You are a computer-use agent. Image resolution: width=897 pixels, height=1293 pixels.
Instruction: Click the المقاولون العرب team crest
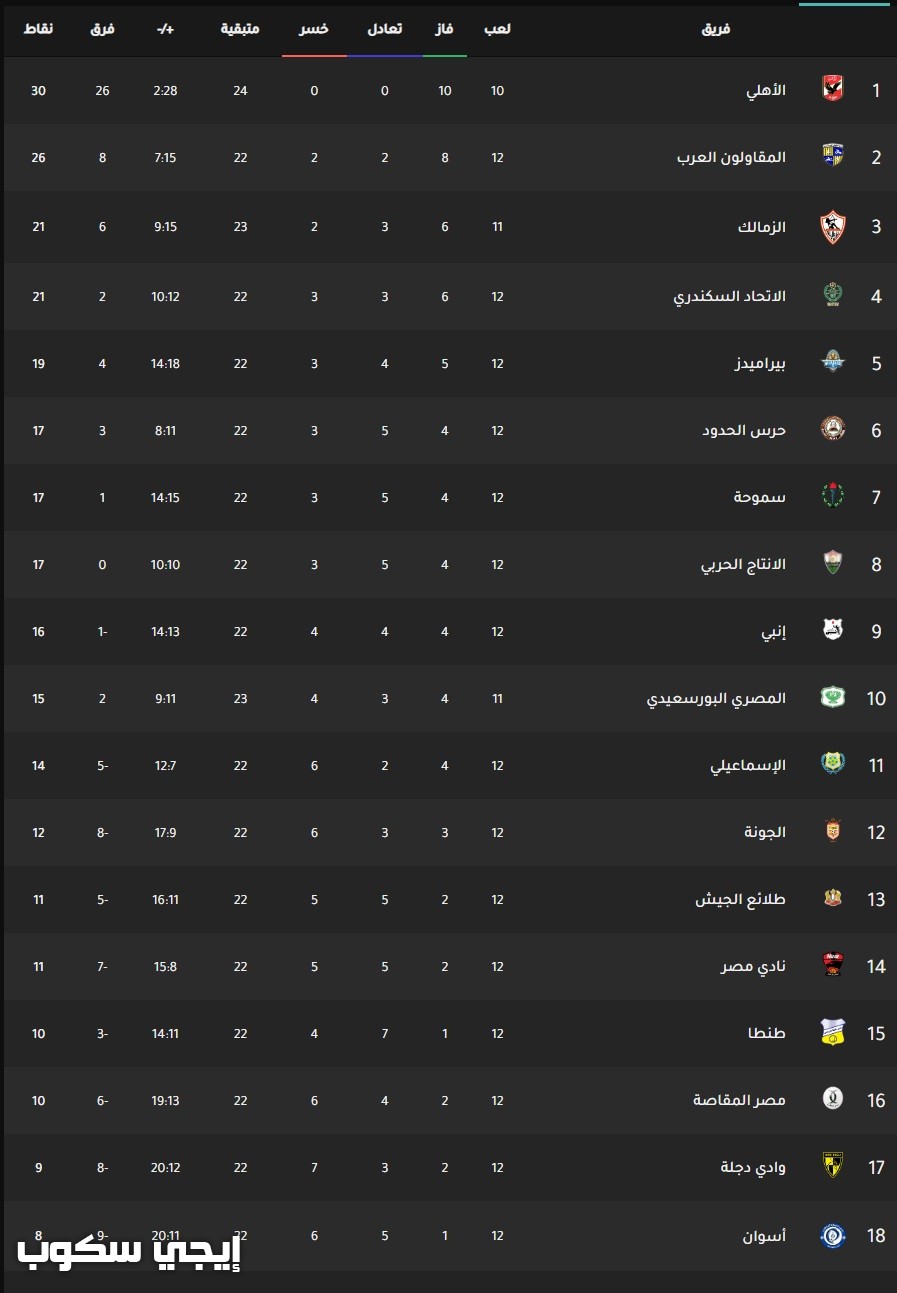[x=832, y=157]
